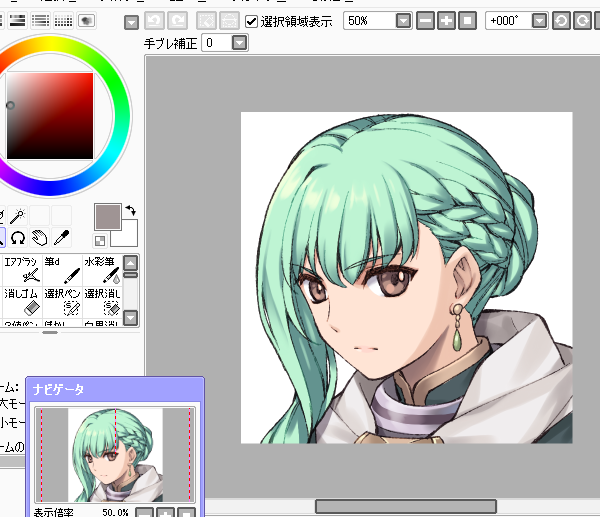Screen dimensions: 600x518
Task: Click the plus zoom-in button
Action: click(446, 21)
